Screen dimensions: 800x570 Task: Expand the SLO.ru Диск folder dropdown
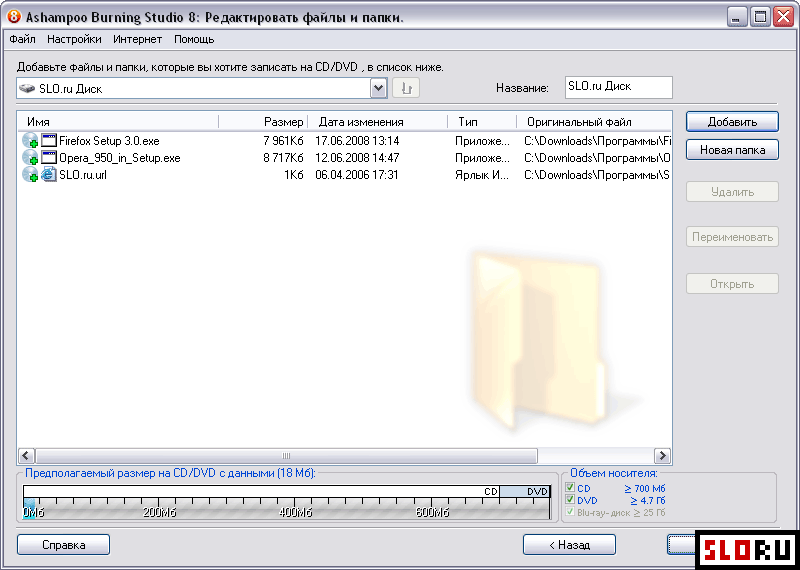[x=378, y=88]
